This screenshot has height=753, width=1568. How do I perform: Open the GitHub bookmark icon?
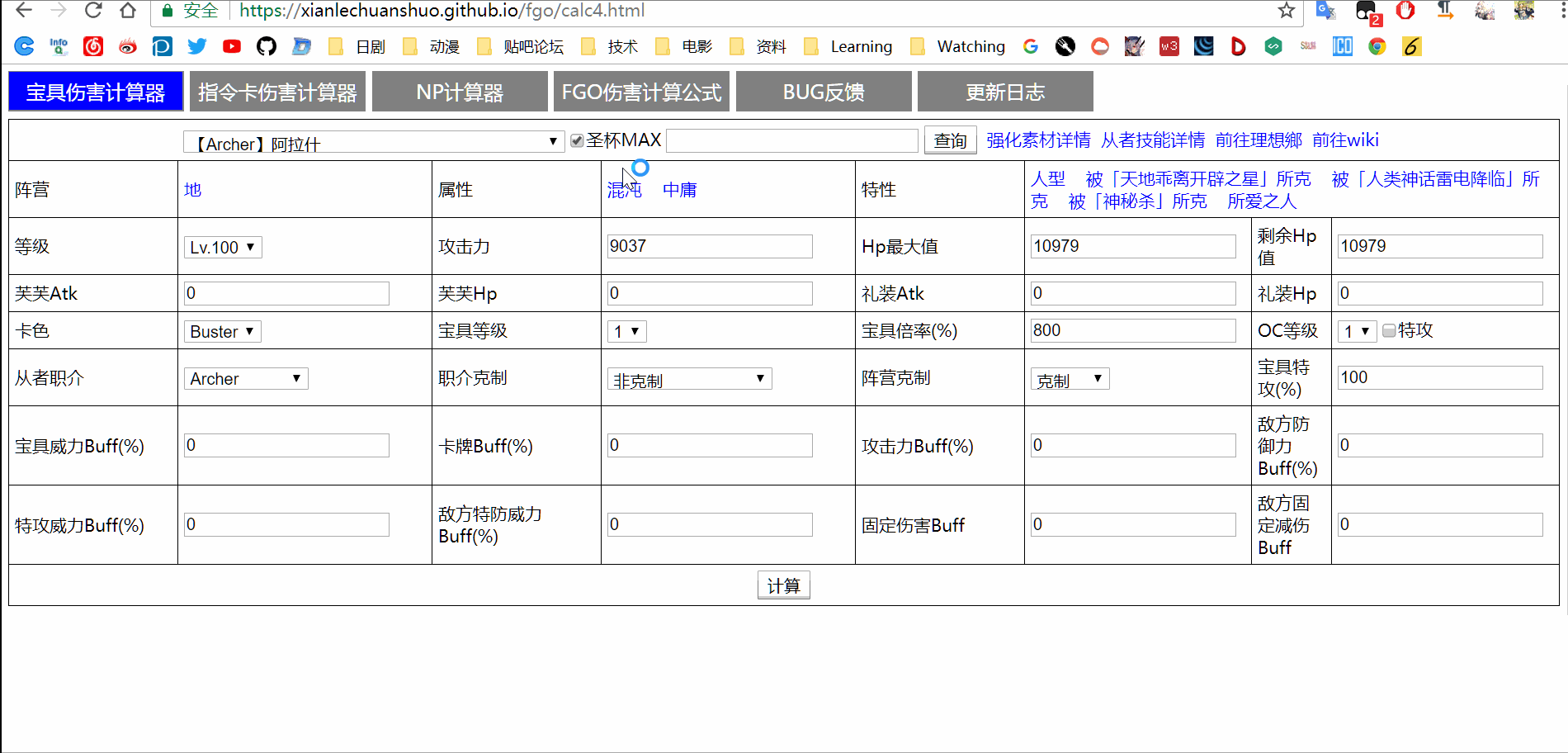point(266,46)
